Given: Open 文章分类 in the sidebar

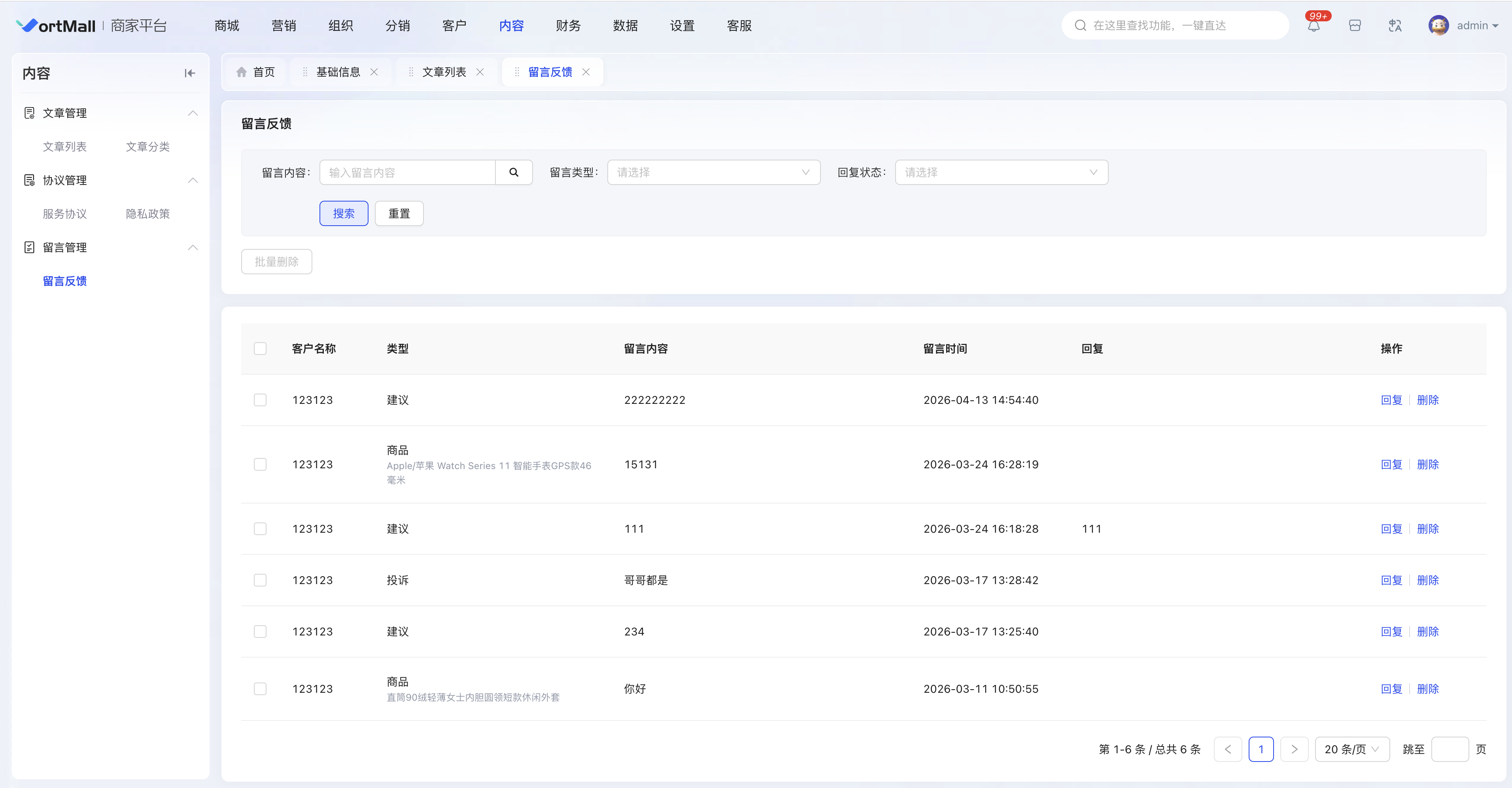Looking at the screenshot, I should (x=147, y=147).
